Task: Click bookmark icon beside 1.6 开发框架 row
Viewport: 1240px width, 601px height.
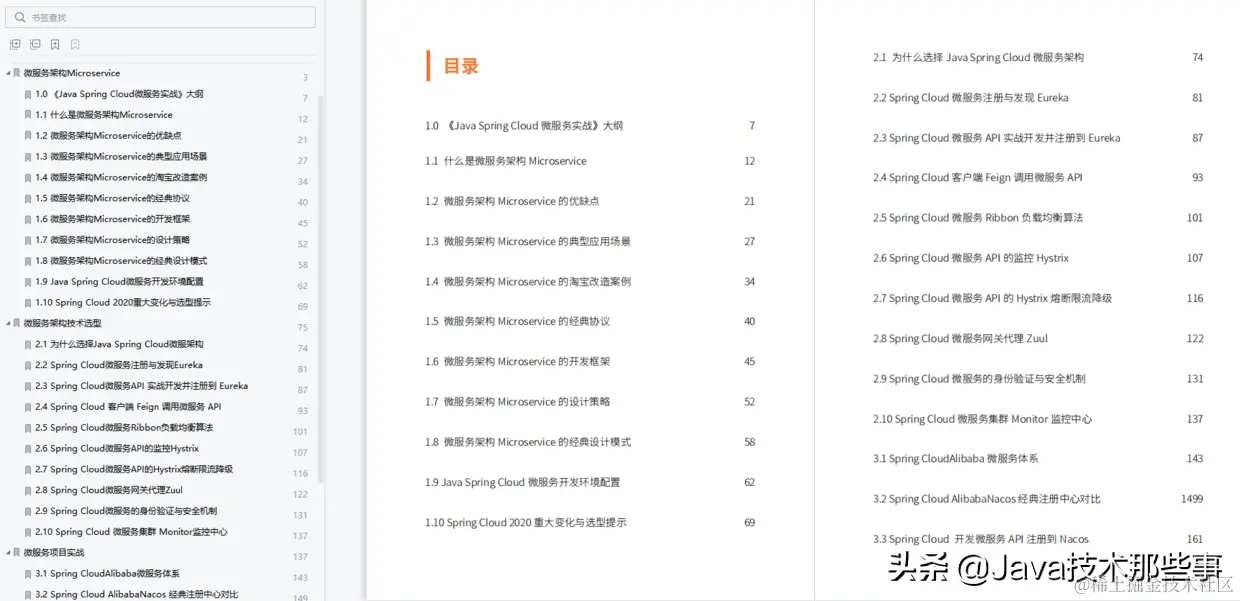Action: (x=28, y=219)
